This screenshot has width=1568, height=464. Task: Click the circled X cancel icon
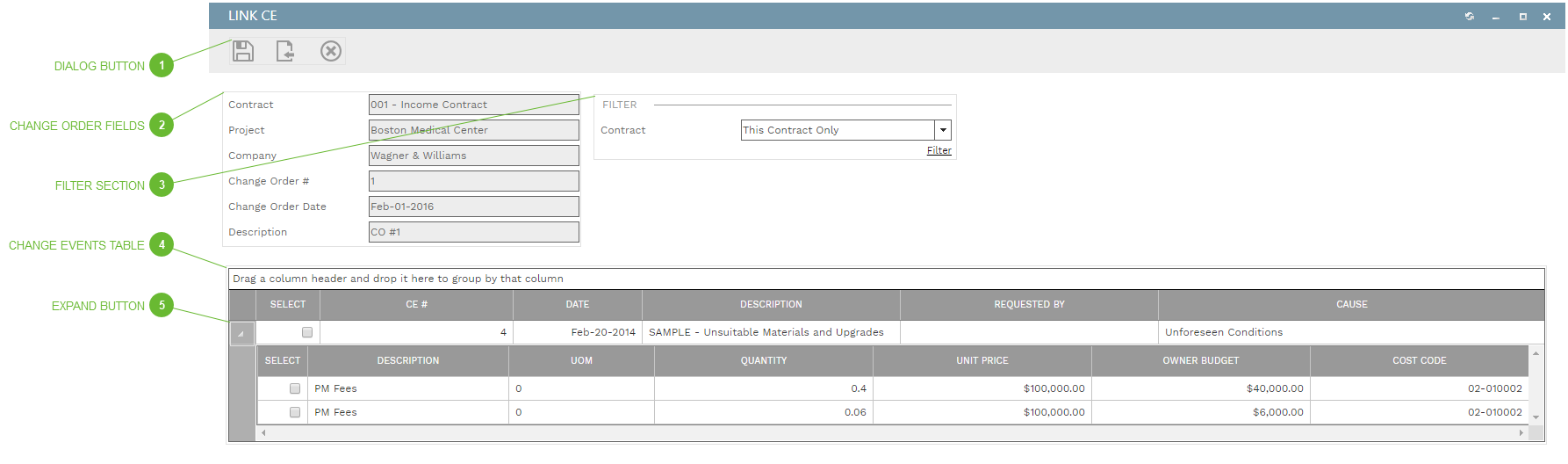(330, 51)
